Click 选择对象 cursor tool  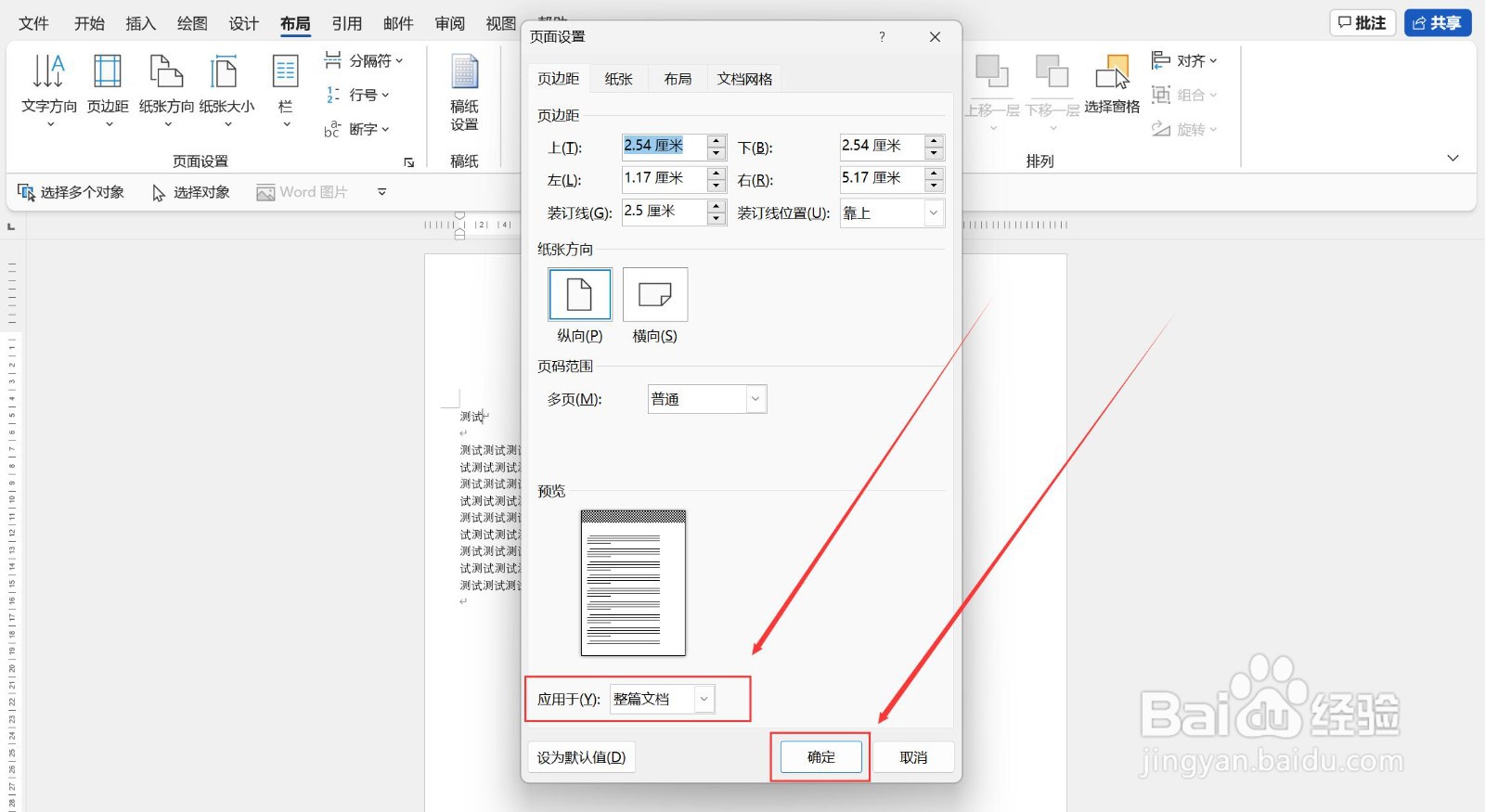[x=191, y=192]
